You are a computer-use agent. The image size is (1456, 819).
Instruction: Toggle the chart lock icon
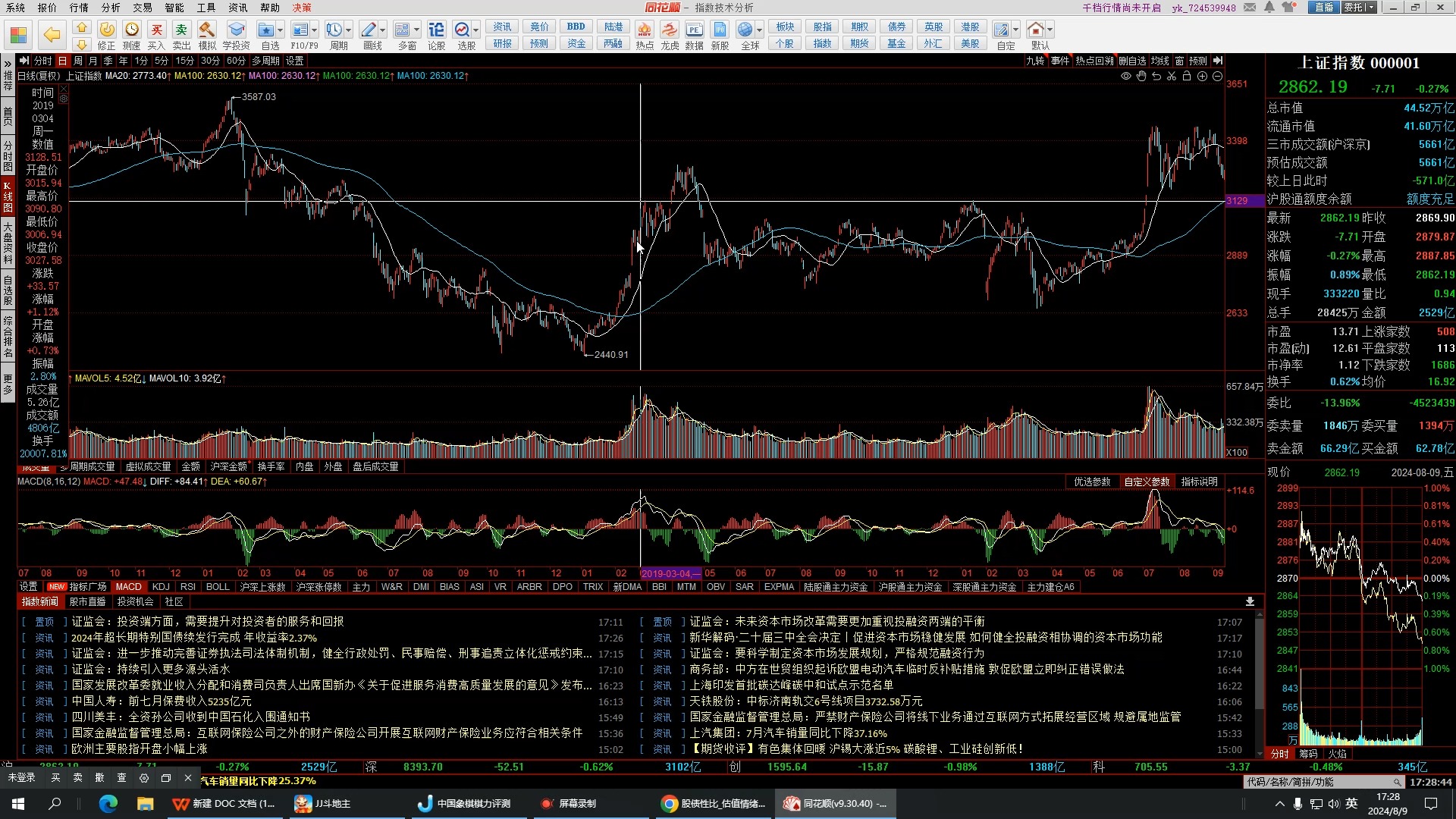(x=1187, y=76)
